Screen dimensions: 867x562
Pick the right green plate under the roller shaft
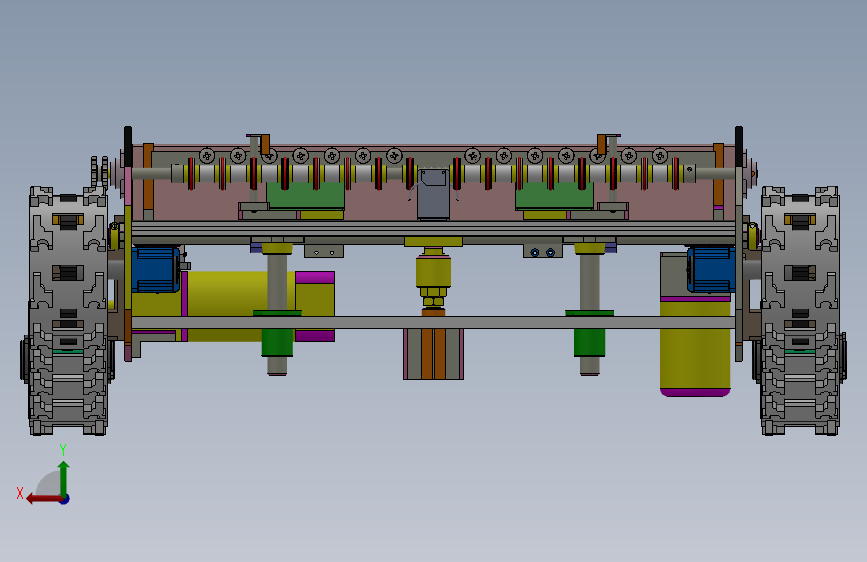pos(554,195)
